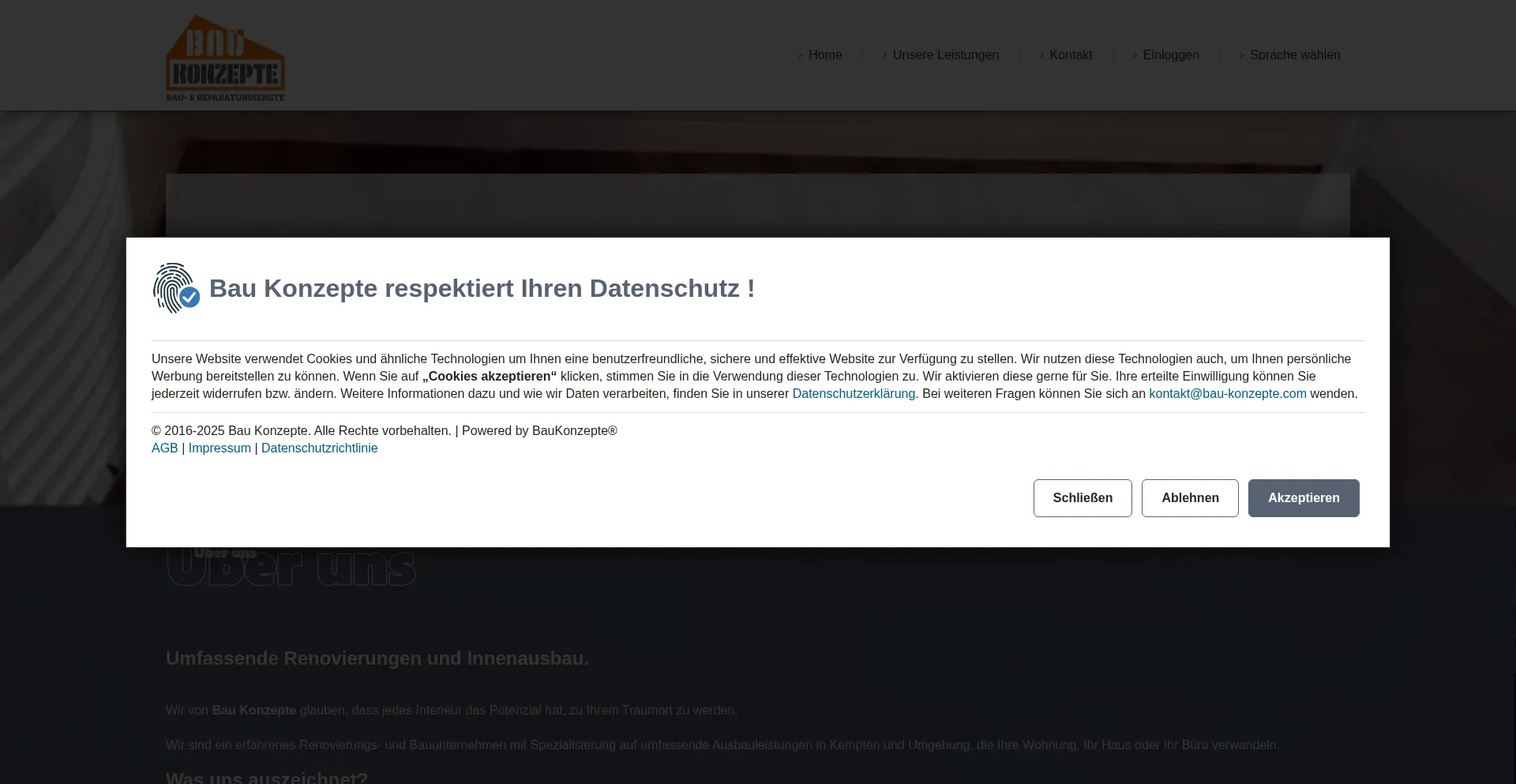Open the AGB link
The height and width of the screenshot is (784, 1516).
pyautogui.click(x=164, y=448)
